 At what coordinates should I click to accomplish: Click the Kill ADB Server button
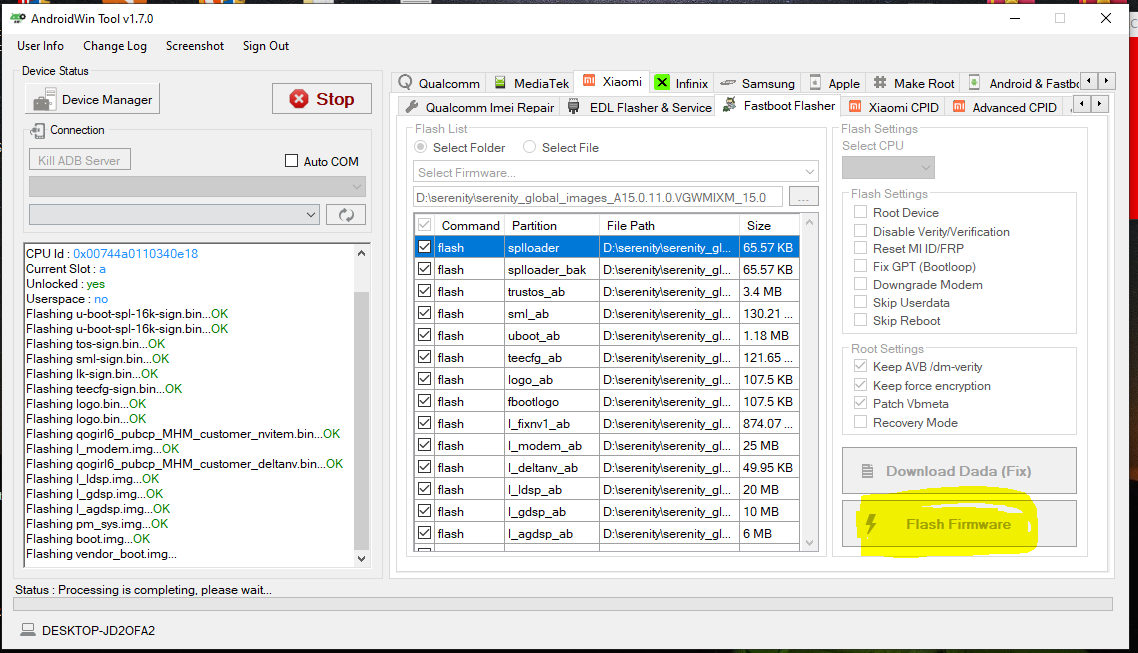coord(80,160)
